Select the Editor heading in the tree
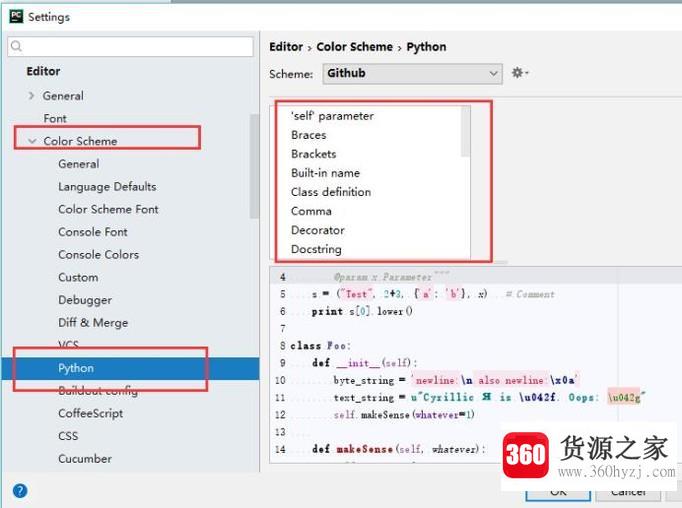The height and width of the screenshot is (508, 682). coord(43,71)
